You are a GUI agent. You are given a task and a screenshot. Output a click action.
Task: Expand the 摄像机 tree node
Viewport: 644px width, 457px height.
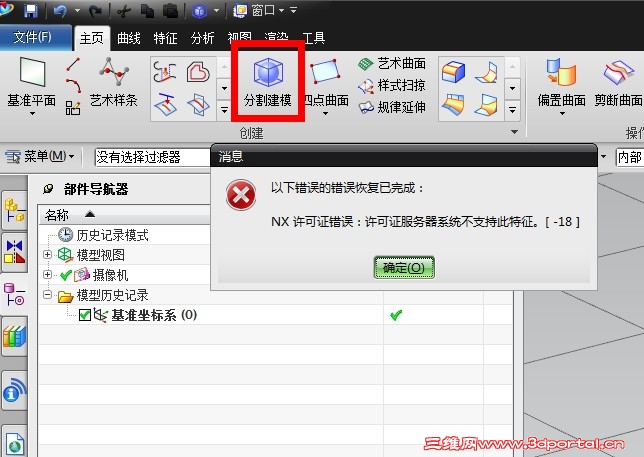tap(47, 274)
